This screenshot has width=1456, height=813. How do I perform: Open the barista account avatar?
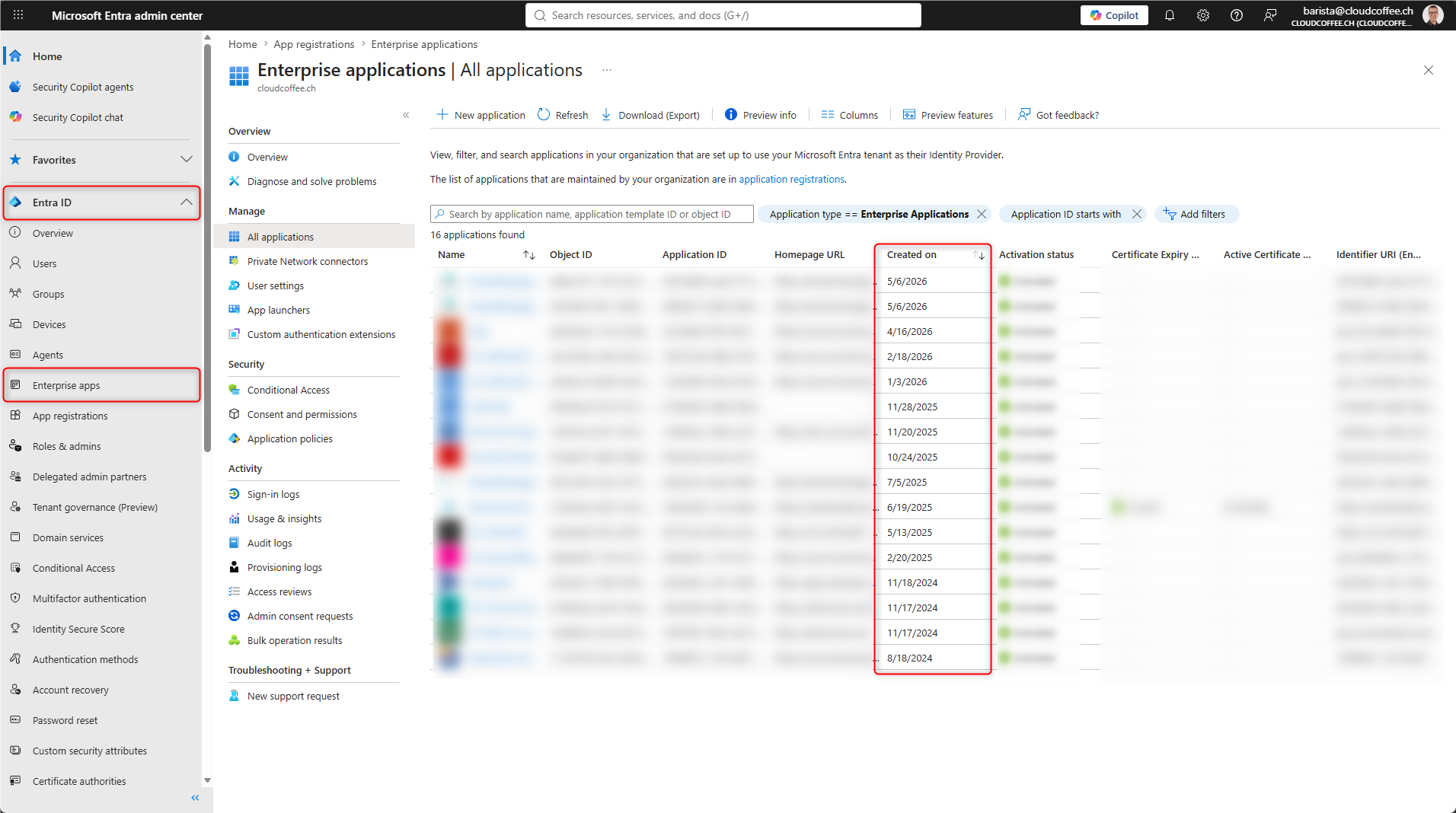pyautogui.click(x=1433, y=15)
